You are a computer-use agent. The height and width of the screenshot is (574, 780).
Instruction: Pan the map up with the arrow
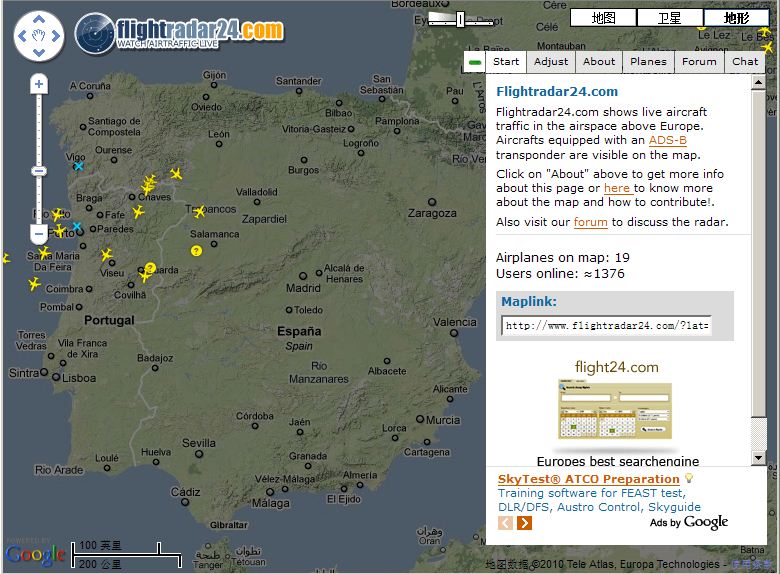click(x=39, y=19)
